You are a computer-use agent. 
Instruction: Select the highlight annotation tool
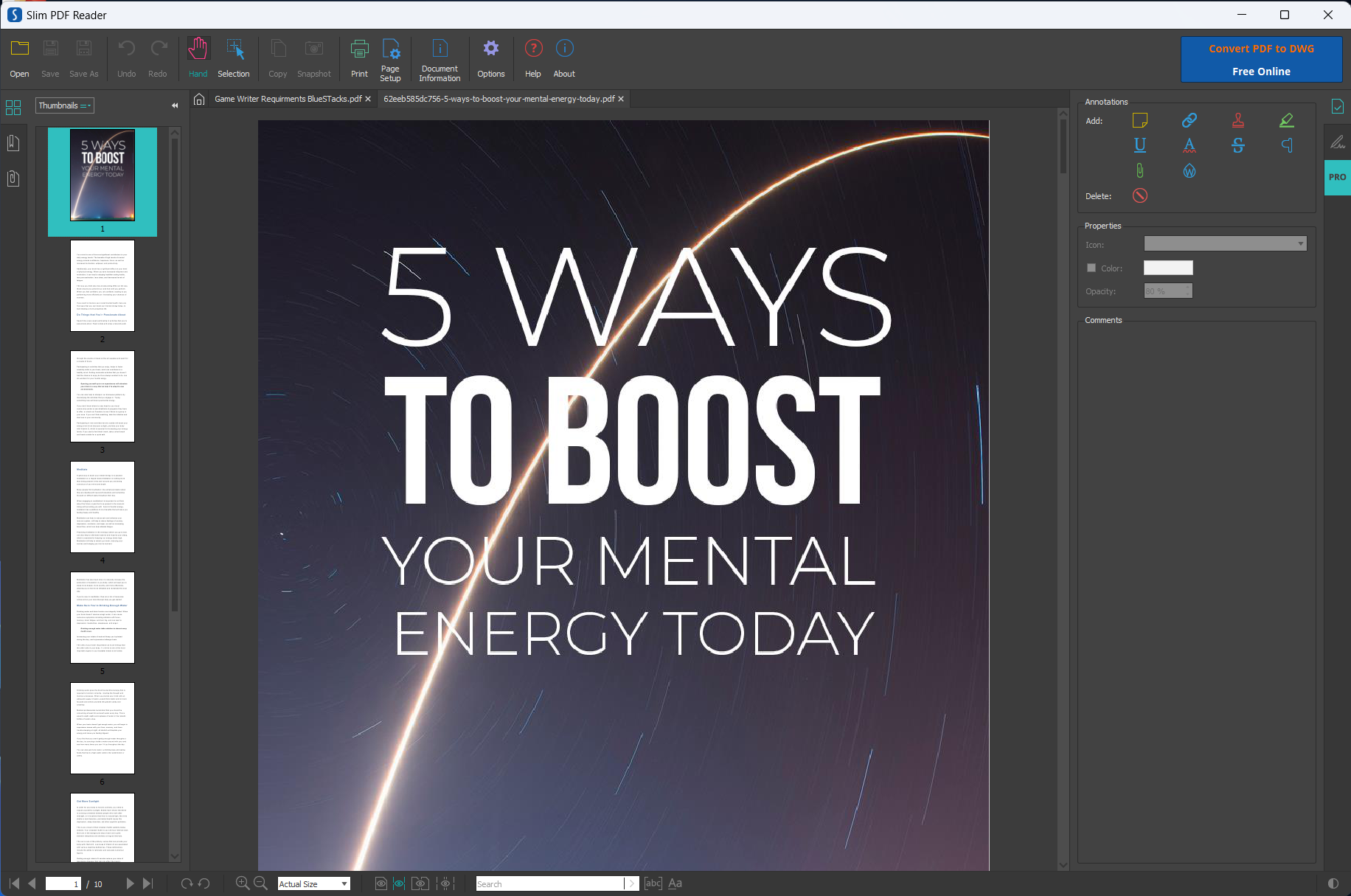[x=1287, y=120]
